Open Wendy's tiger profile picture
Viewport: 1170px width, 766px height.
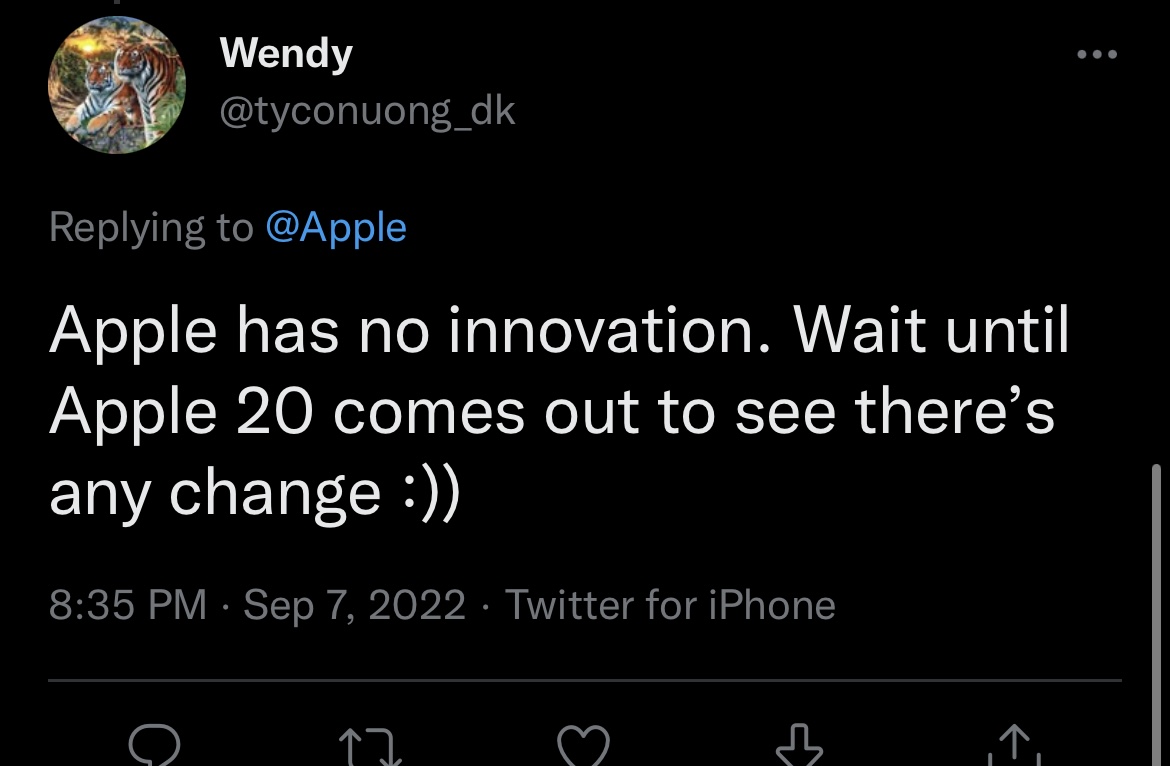[x=117, y=86]
